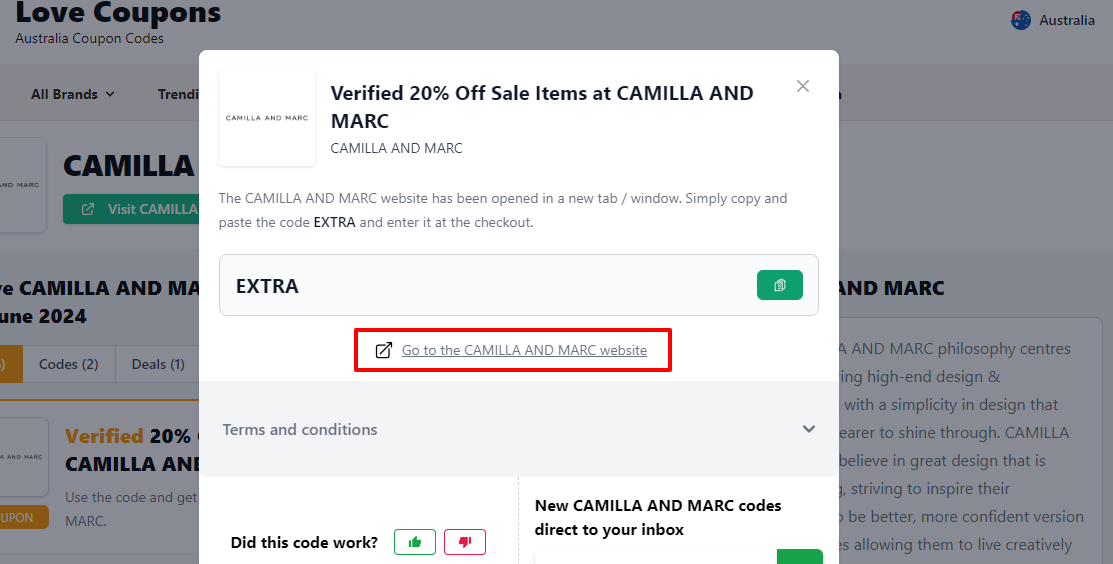Click the Terms and conditions label
This screenshot has width=1113, height=564.
coord(300,429)
